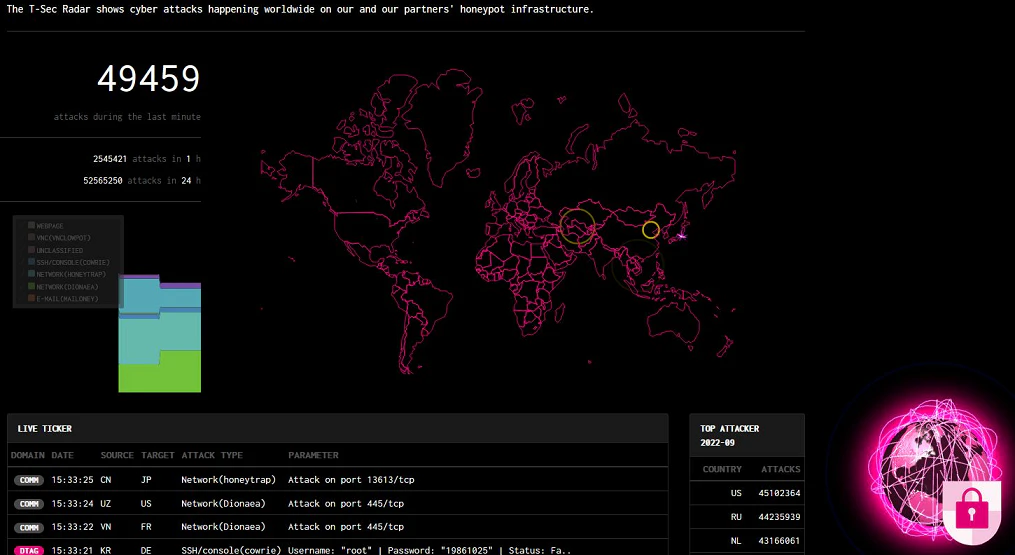Click the COMM badge in the 15:33:22 row
This screenshot has width=1015, height=555.
29,527
